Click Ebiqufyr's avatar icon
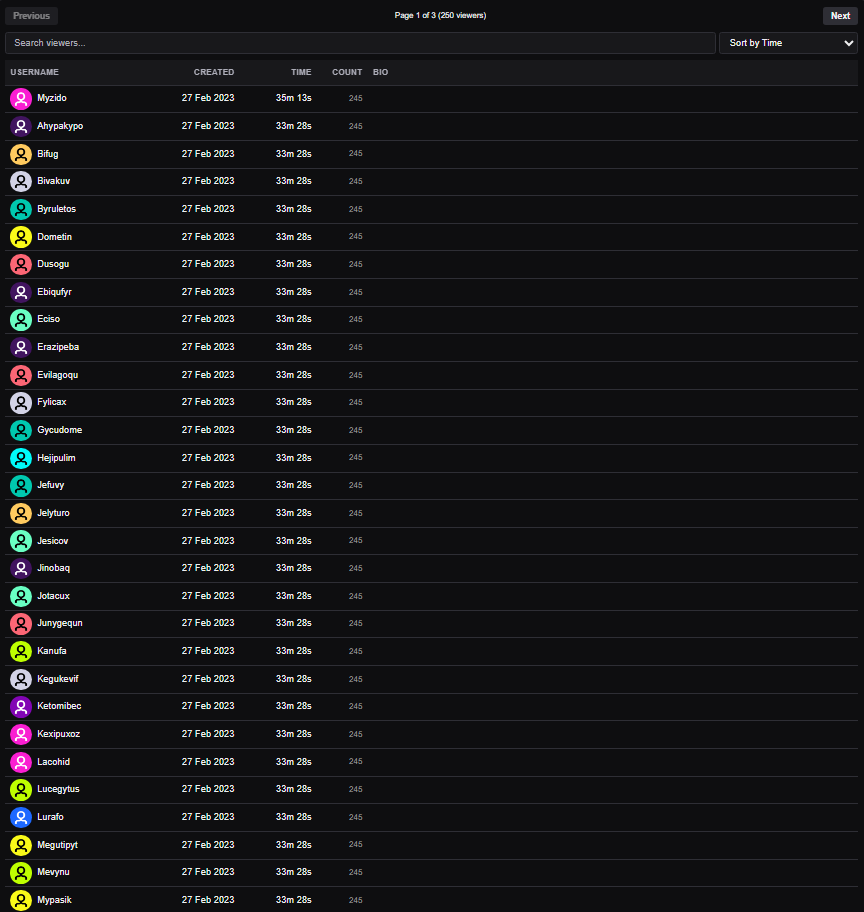The height and width of the screenshot is (912, 864). pos(21,292)
